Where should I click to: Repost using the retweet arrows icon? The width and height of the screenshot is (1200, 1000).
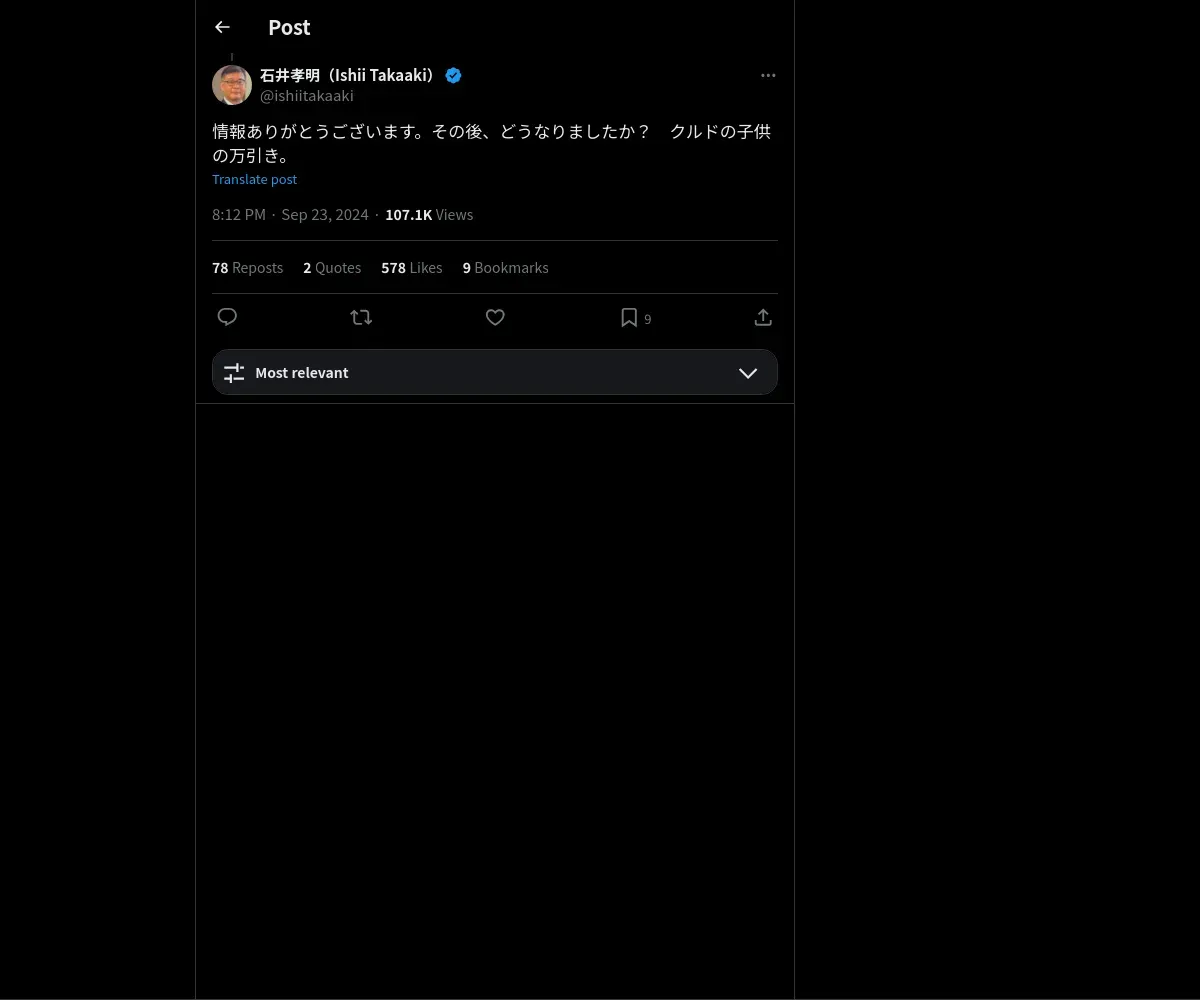(361, 317)
